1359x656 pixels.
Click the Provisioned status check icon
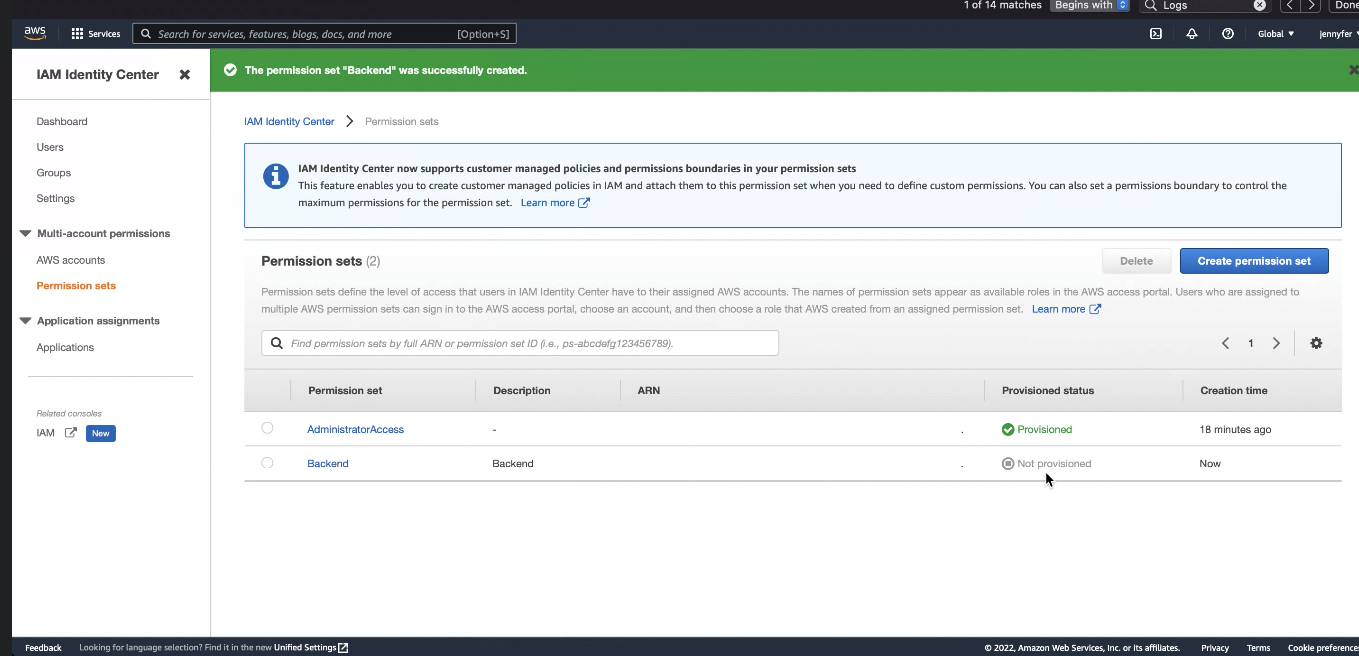pos(1008,430)
